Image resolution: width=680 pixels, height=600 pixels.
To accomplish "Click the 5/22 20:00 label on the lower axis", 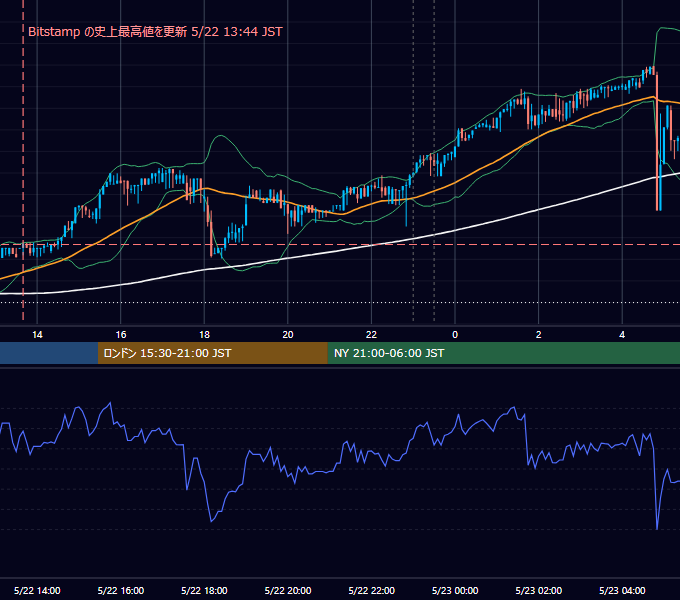I will click(288, 590).
